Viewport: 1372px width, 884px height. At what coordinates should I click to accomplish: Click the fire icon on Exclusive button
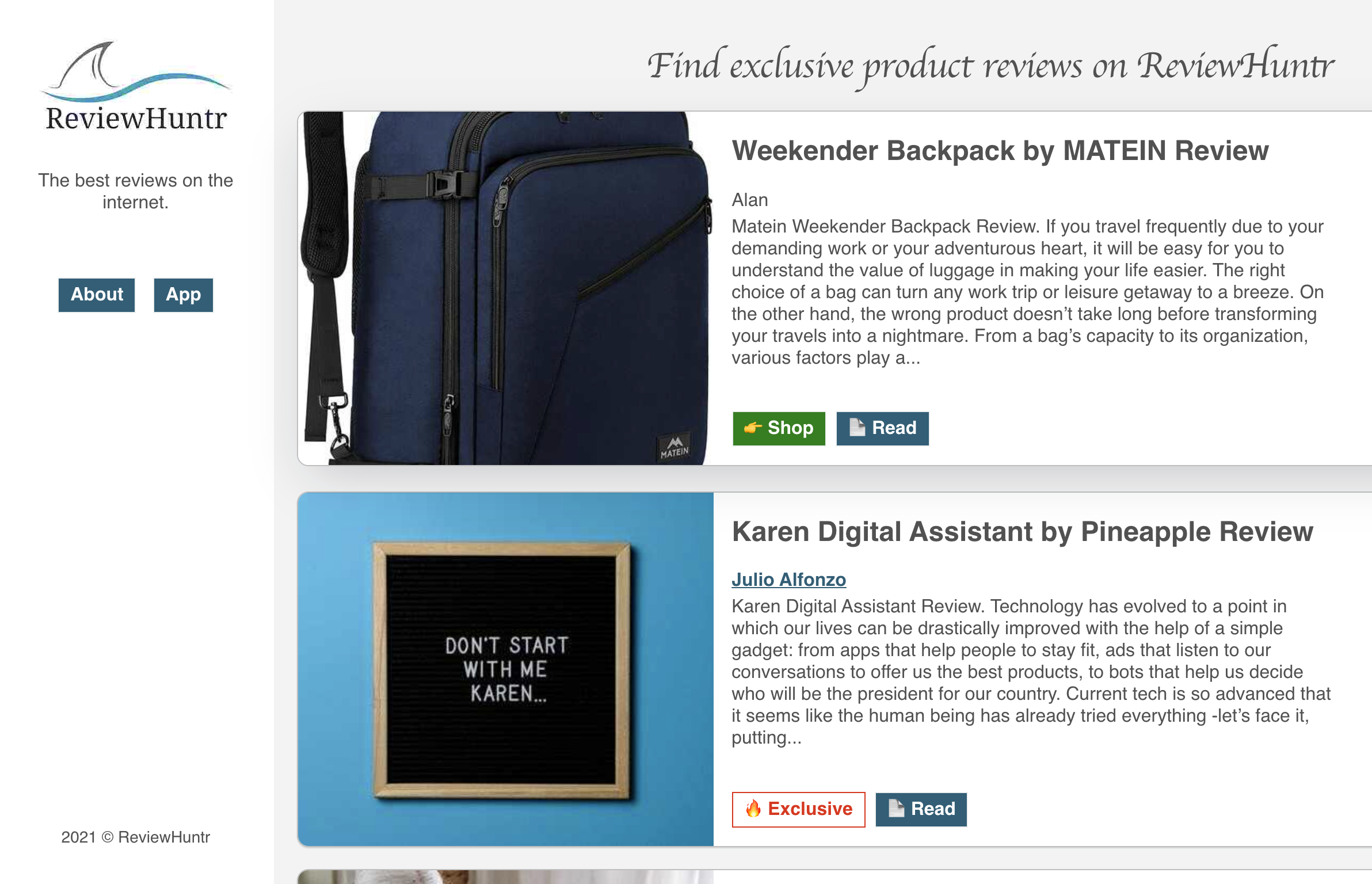pyautogui.click(x=753, y=809)
